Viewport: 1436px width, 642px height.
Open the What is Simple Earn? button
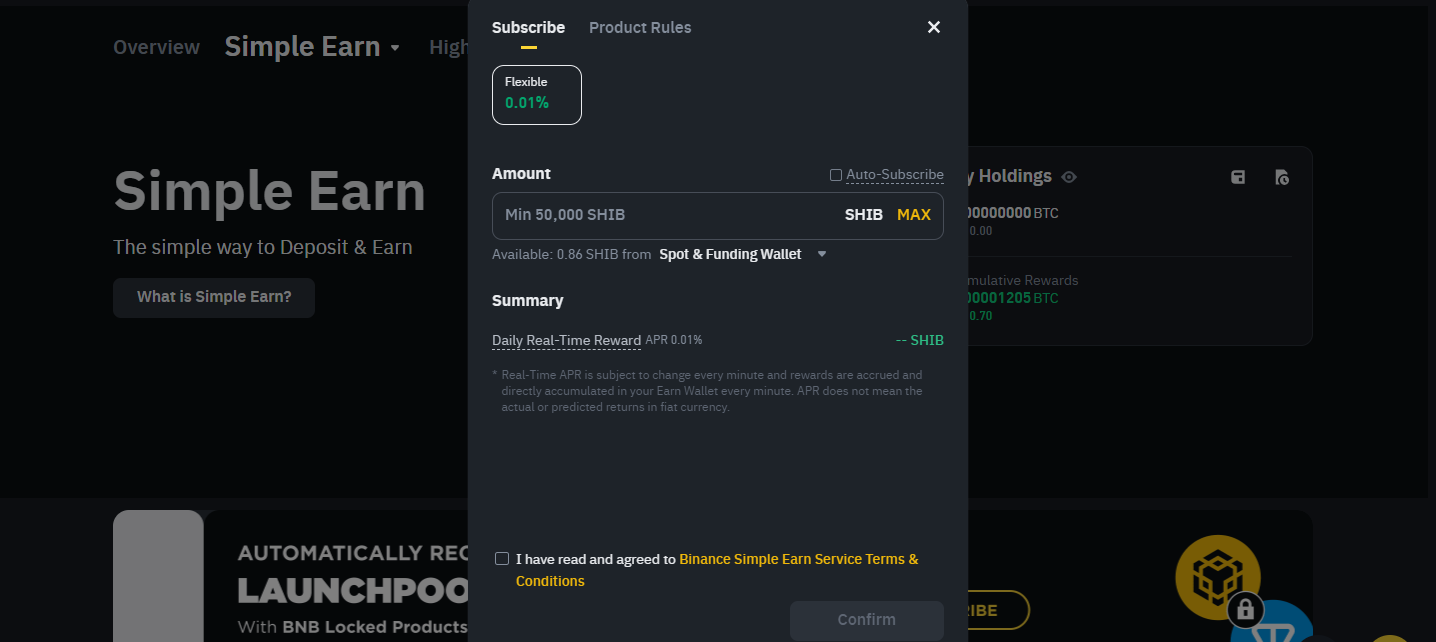[x=214, y=297]
